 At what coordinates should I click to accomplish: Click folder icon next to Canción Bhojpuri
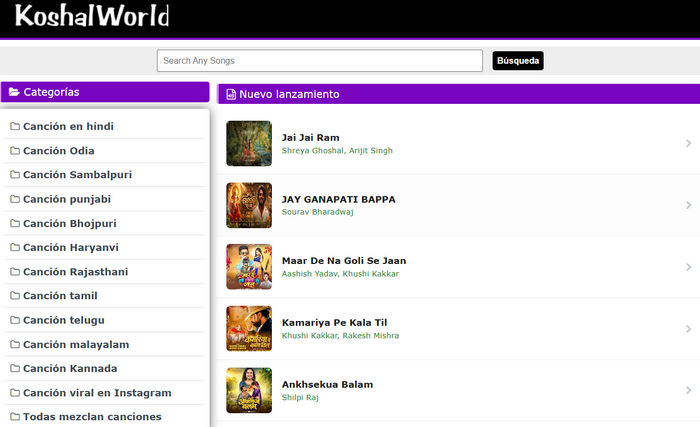[15, 223]
